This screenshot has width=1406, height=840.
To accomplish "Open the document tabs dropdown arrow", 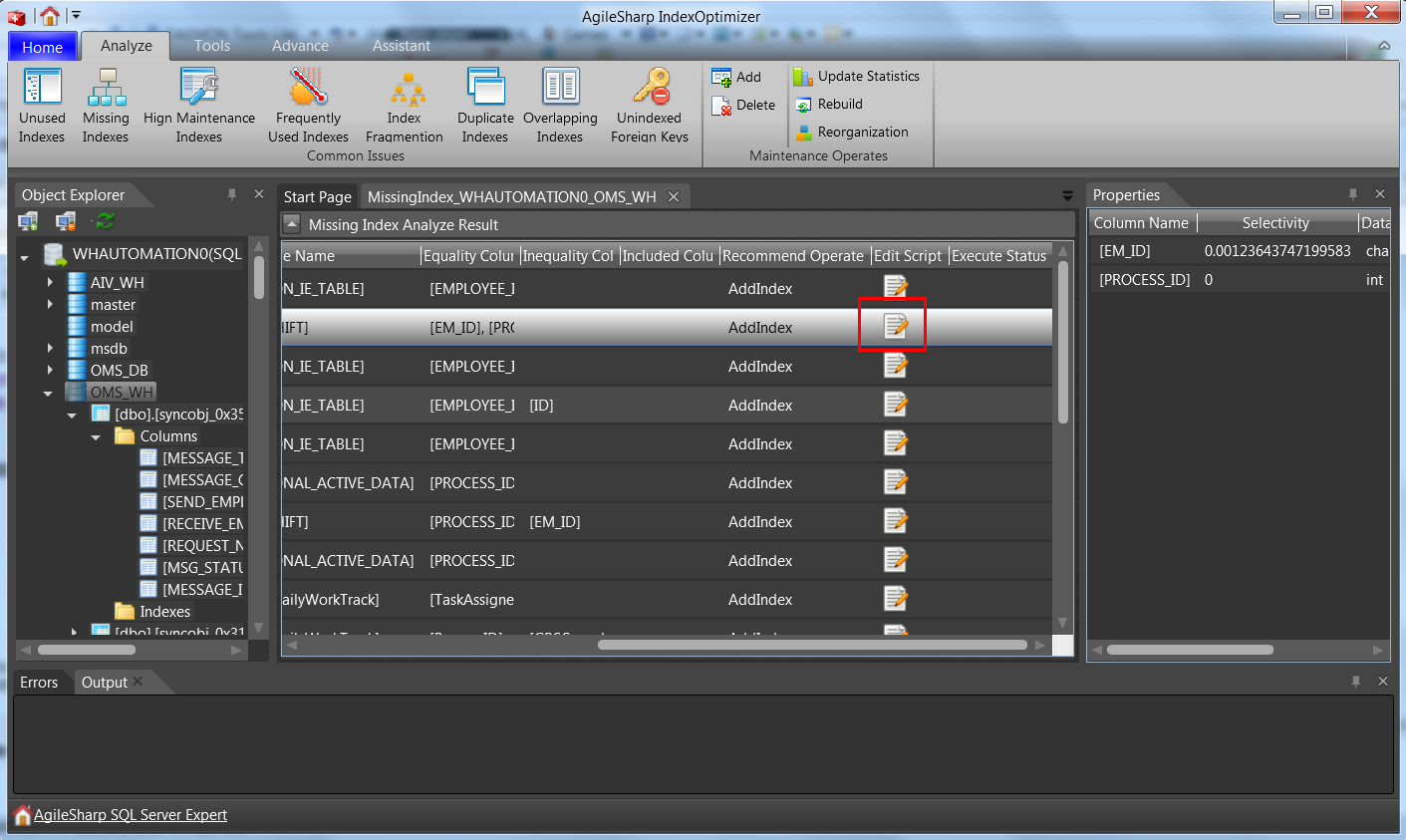I will point(1067,196).
